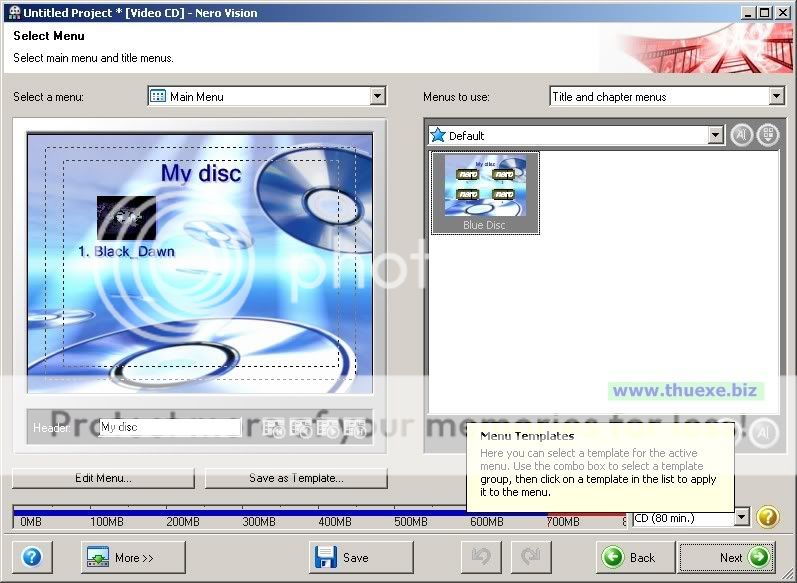Open the Main Menu selection dropdown

tap(377, 97)
